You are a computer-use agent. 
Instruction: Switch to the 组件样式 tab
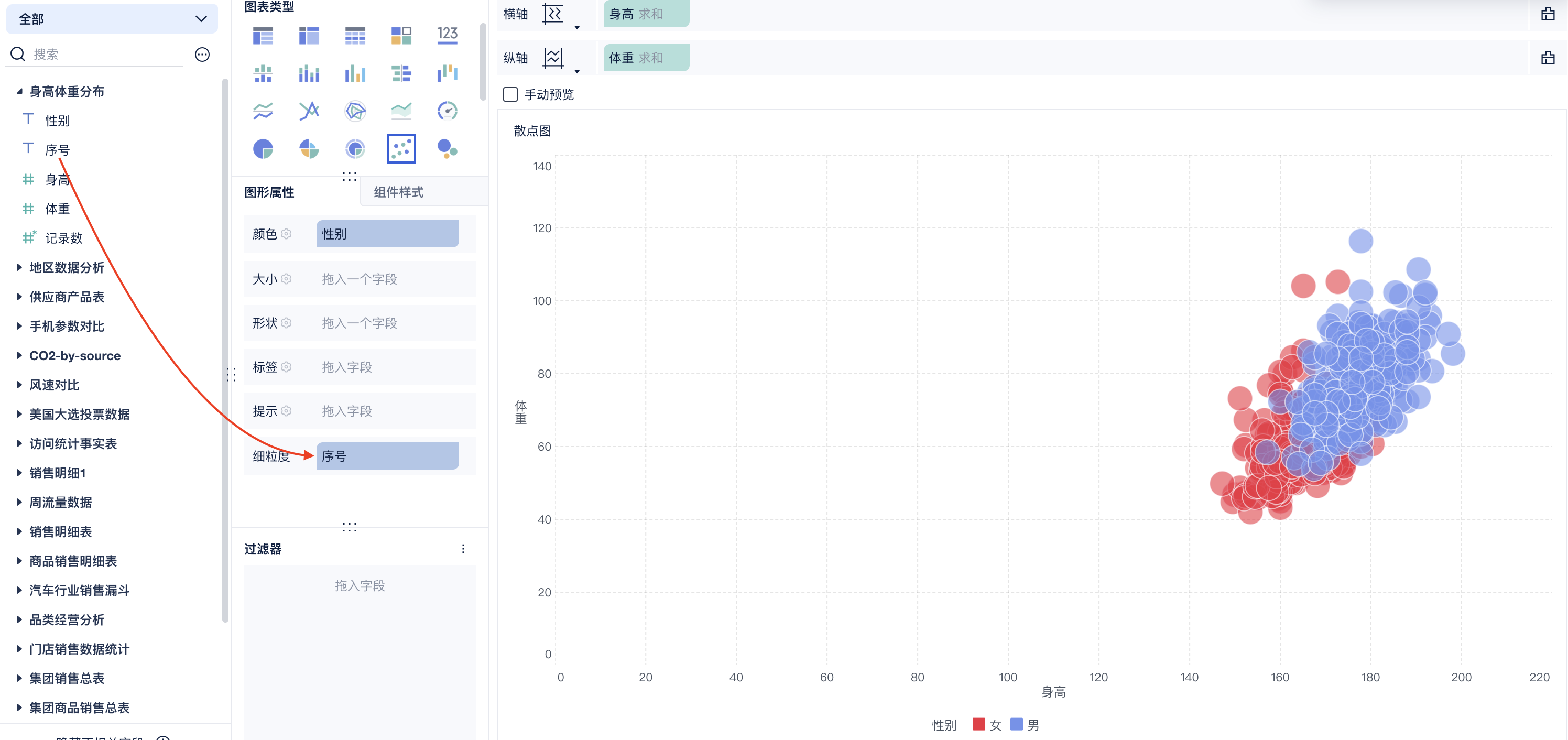(398, 192)
